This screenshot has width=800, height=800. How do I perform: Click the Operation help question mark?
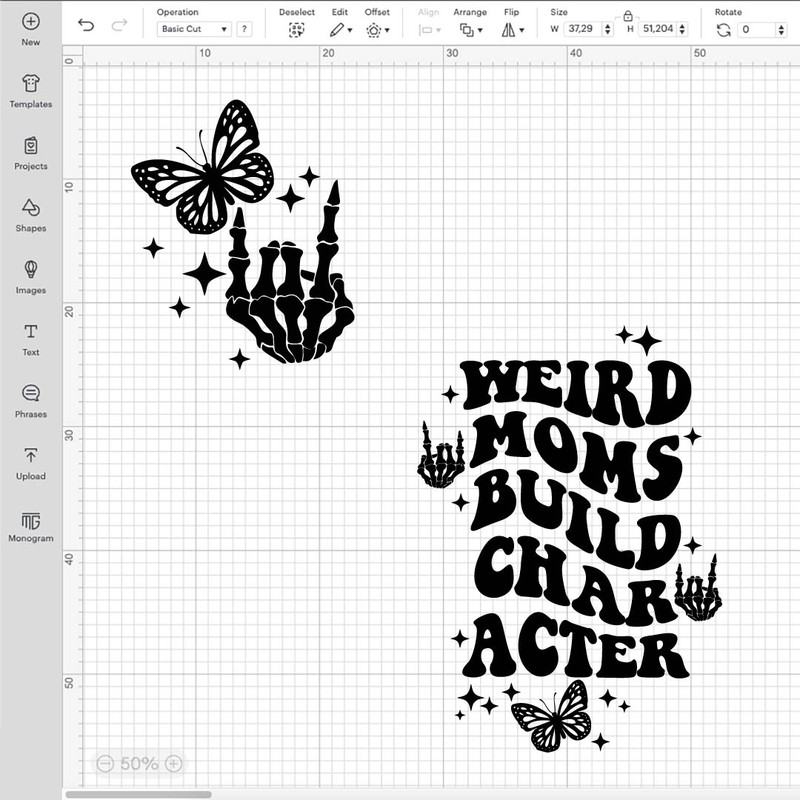coord(240,28)
